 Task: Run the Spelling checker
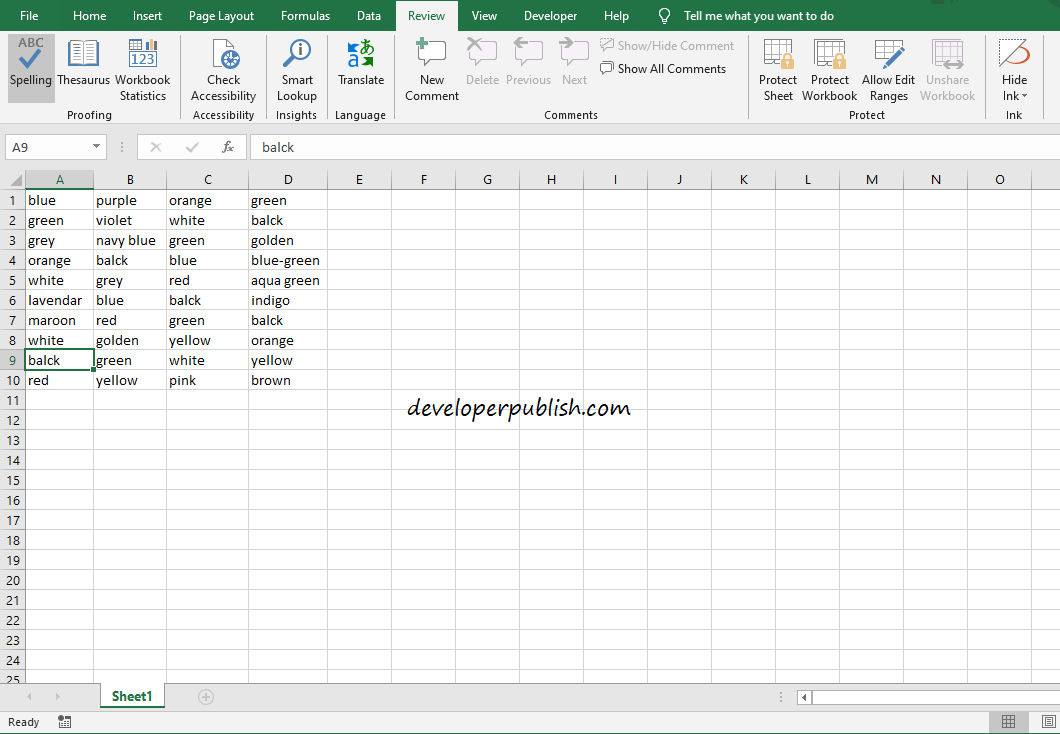(x=30, y=68)
